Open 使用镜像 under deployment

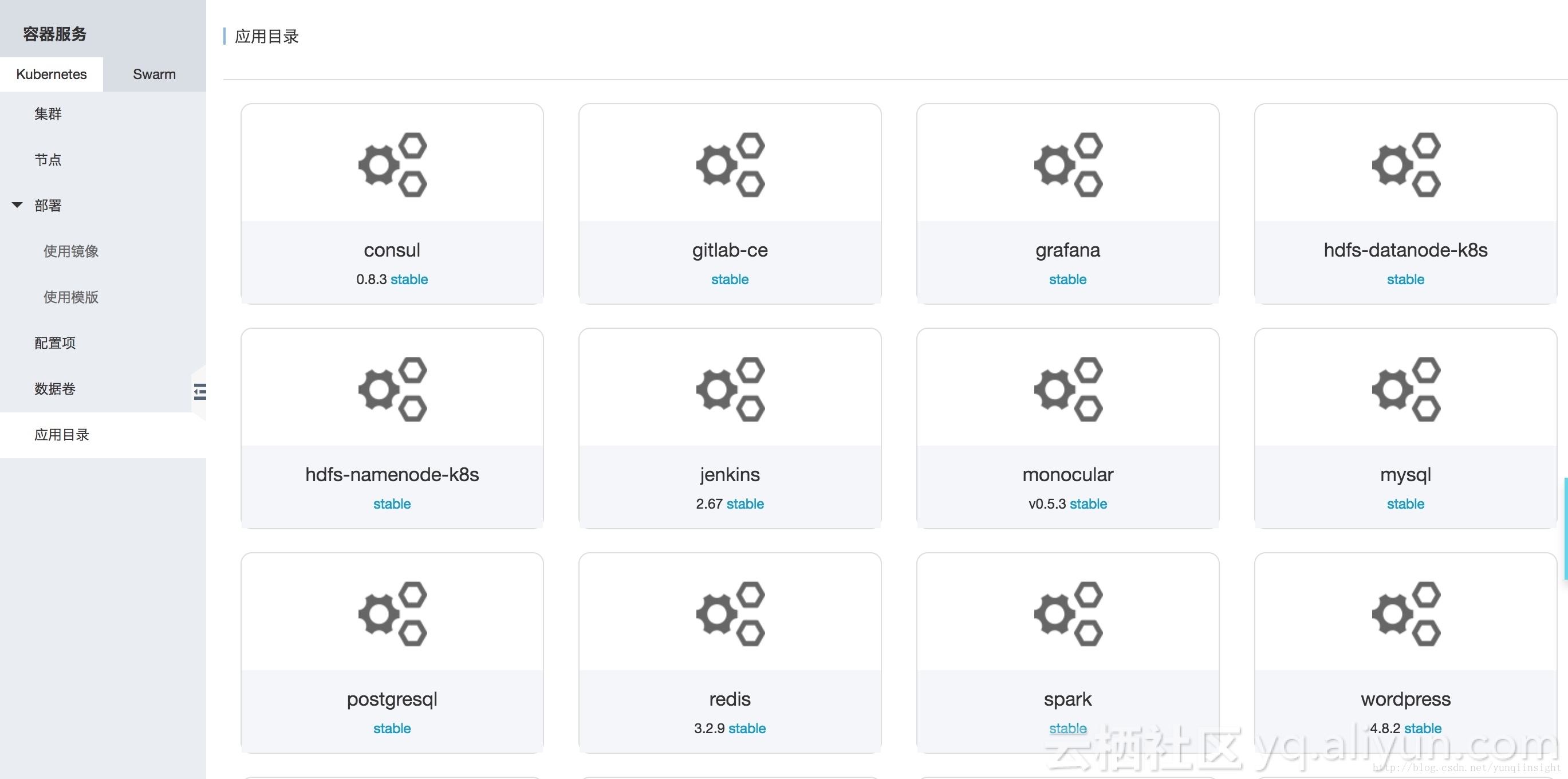(x=70, y=251)
